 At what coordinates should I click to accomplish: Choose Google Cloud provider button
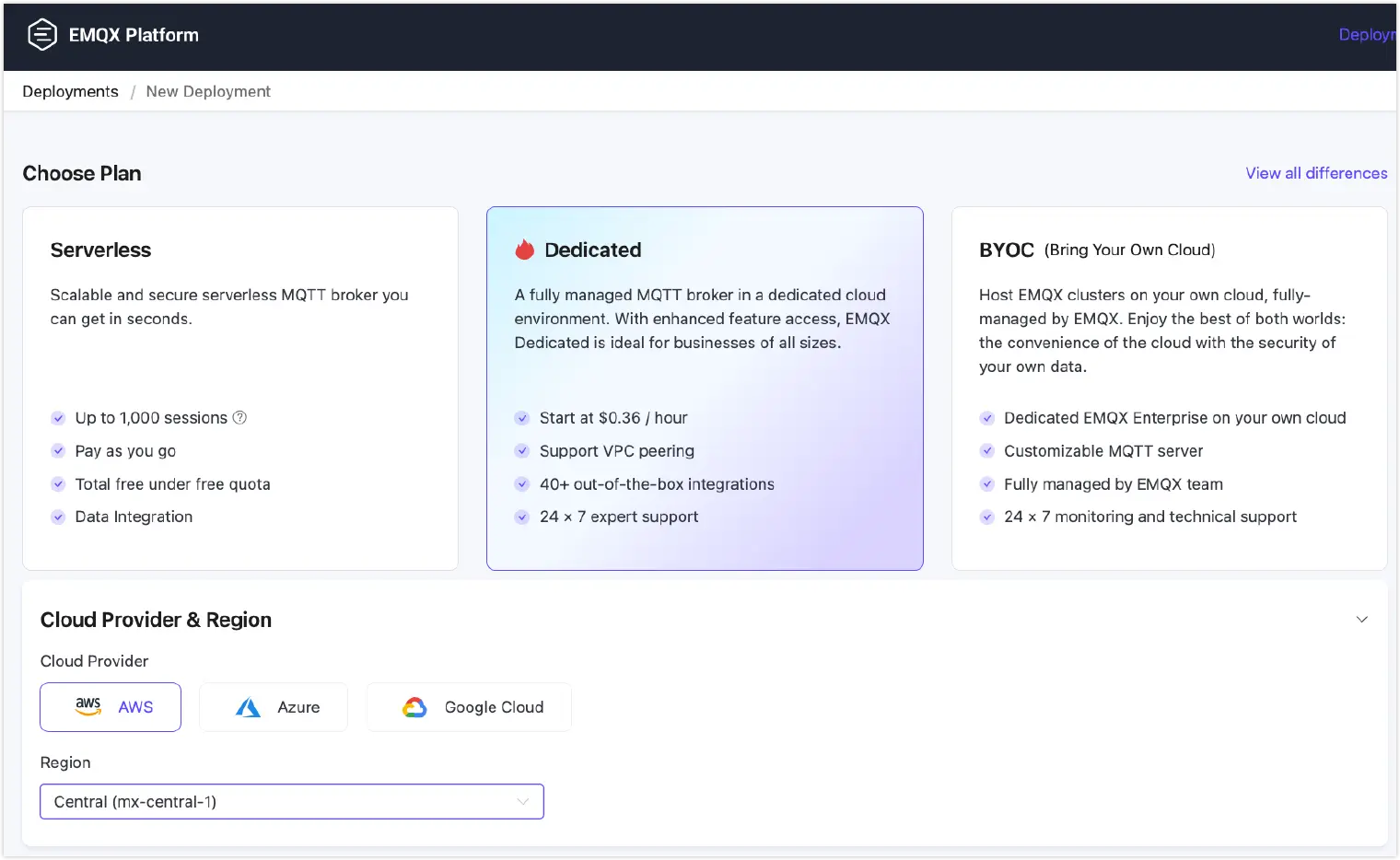[x=469, y=707]
